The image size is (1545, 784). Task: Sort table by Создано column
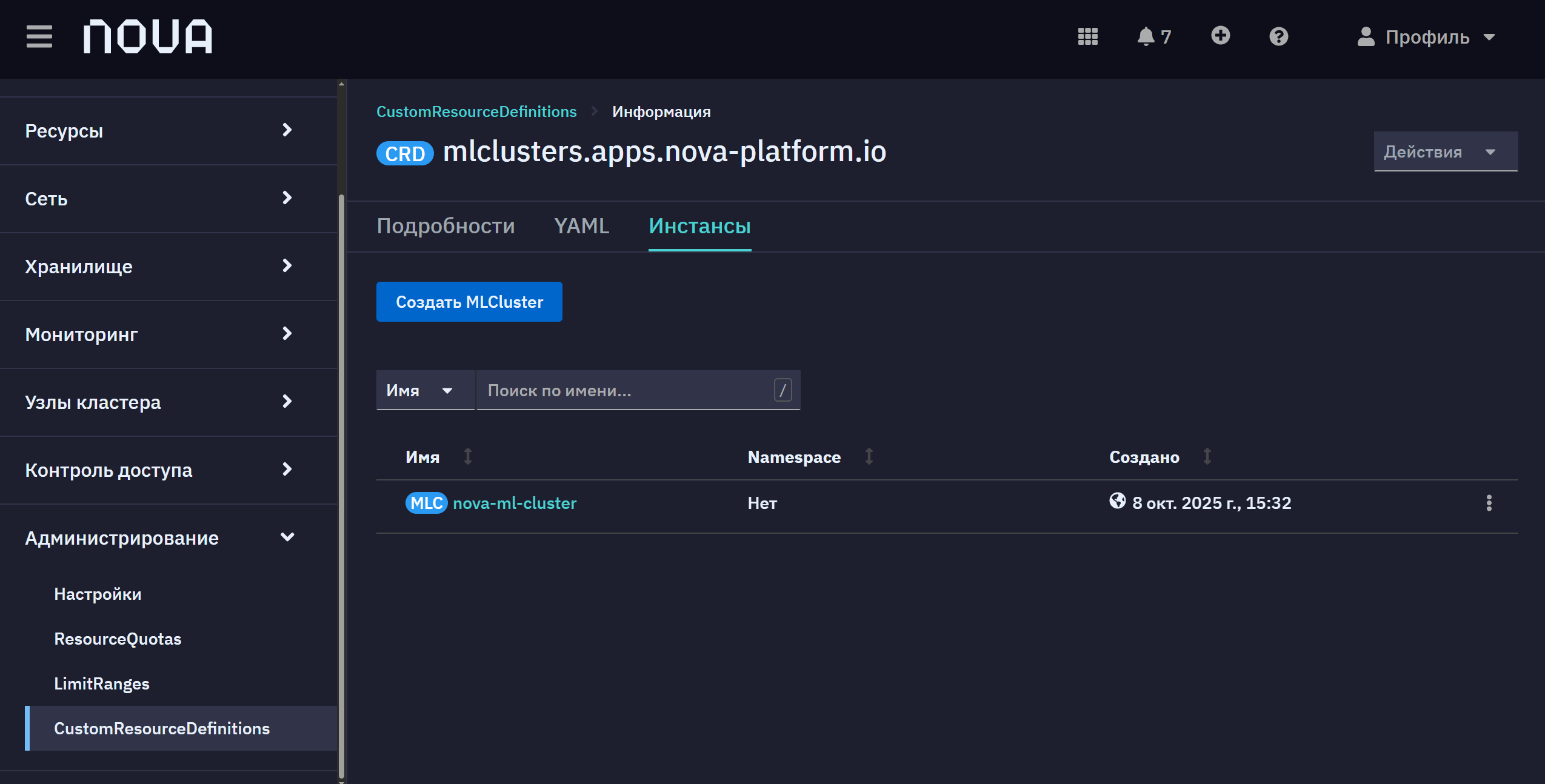(x=1161, y=456)
